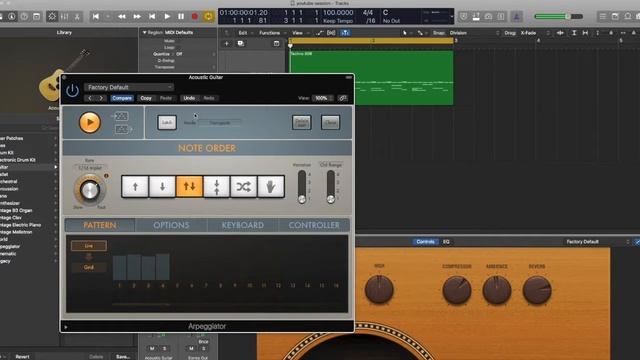Open the Rate value dropdown
The height and width of the screenshot is (360, 640).
pyautogui.click(x=90, y=168)
